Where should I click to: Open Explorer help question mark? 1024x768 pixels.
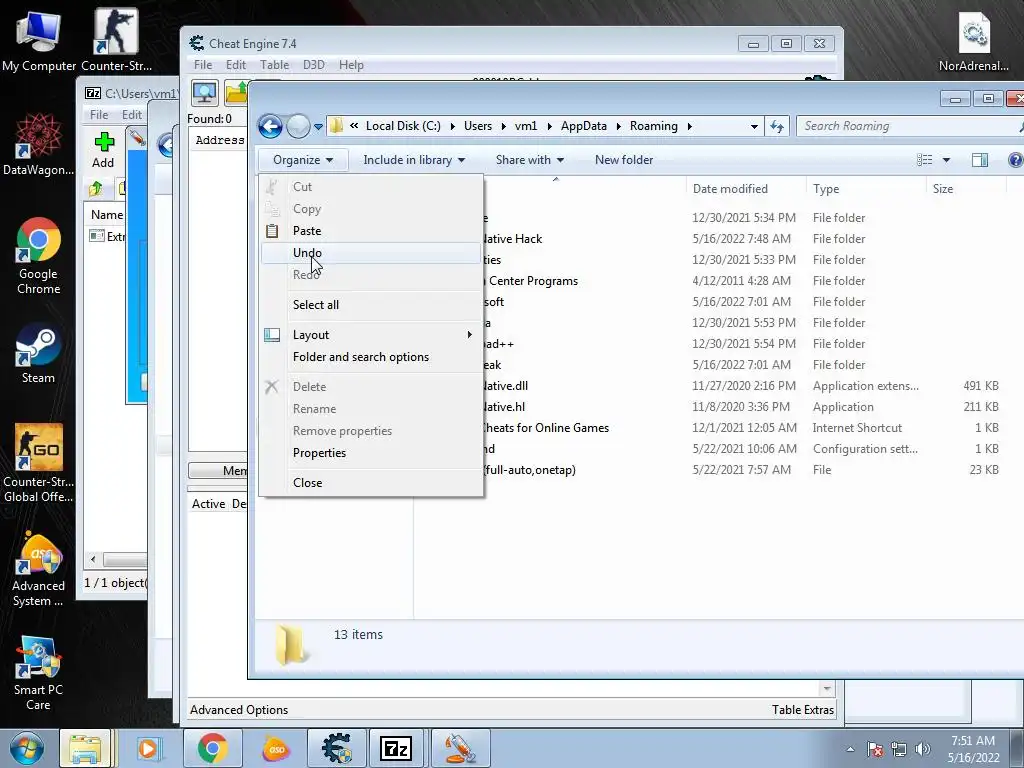point(1016,160)
